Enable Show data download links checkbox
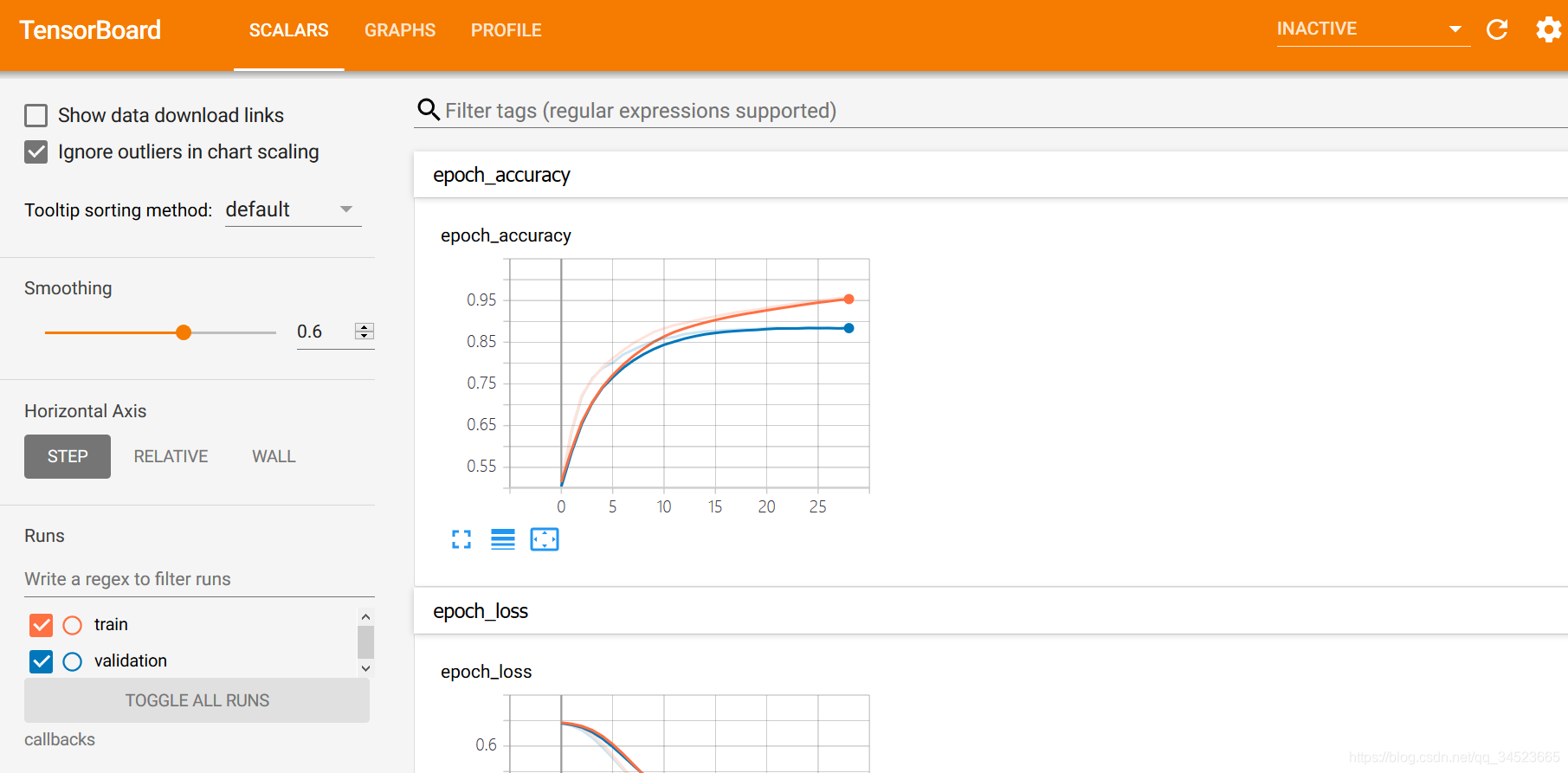Screen dimensions: 1568x773 [36, 115]
